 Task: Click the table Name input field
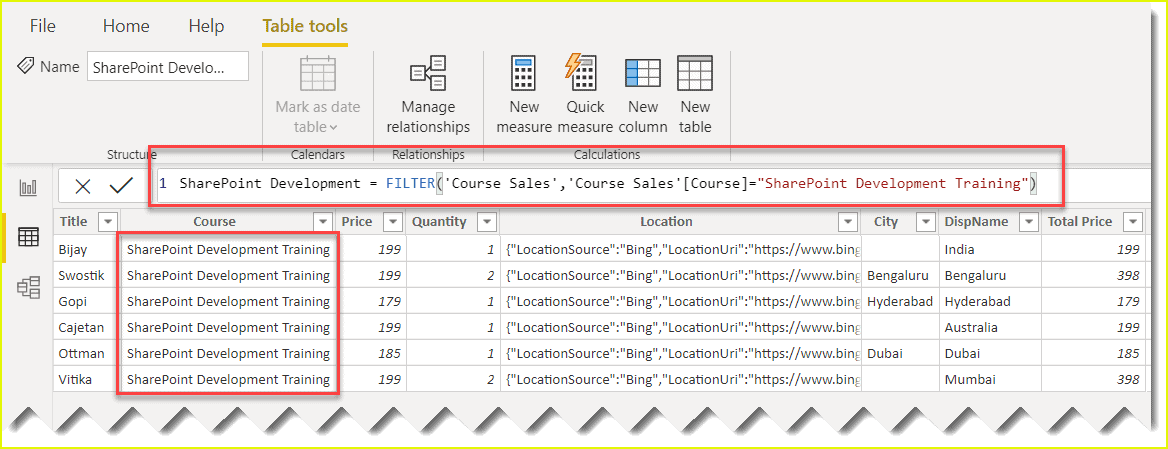pyautogui.click(x=168, y=67)
